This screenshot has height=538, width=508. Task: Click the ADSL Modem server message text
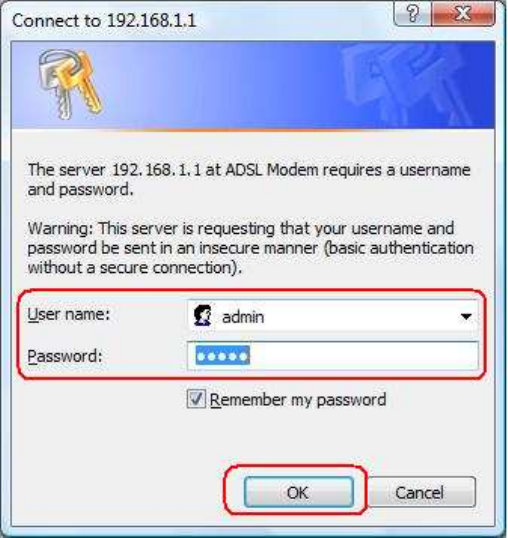click(249, 179)
